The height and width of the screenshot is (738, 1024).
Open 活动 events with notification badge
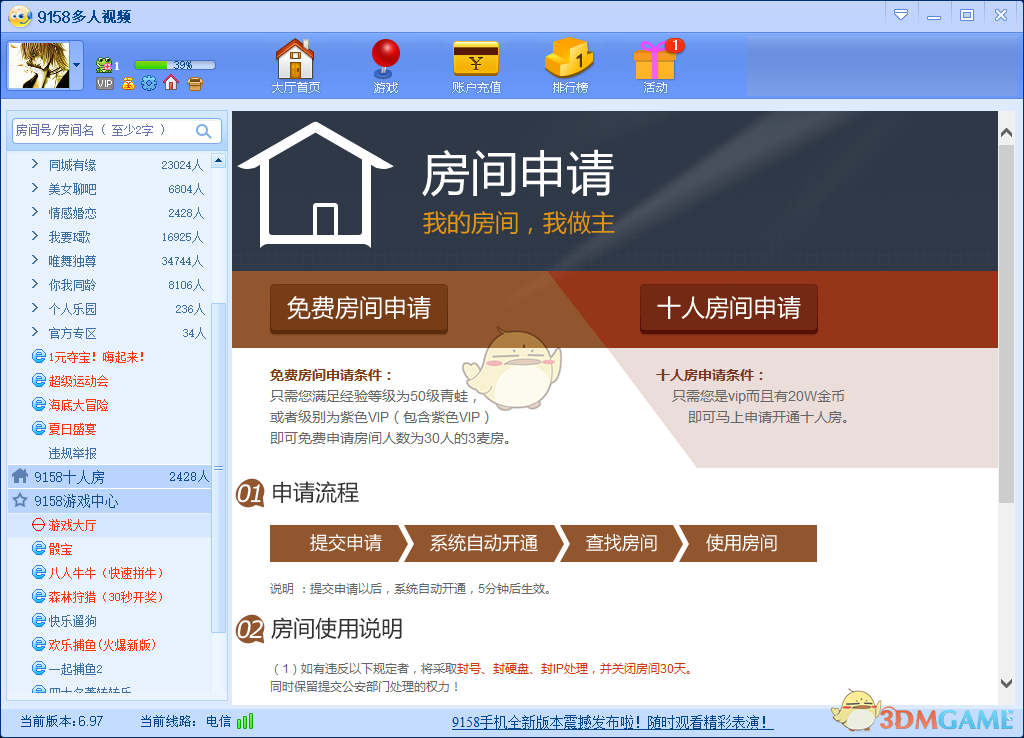[x=653, y=64]
